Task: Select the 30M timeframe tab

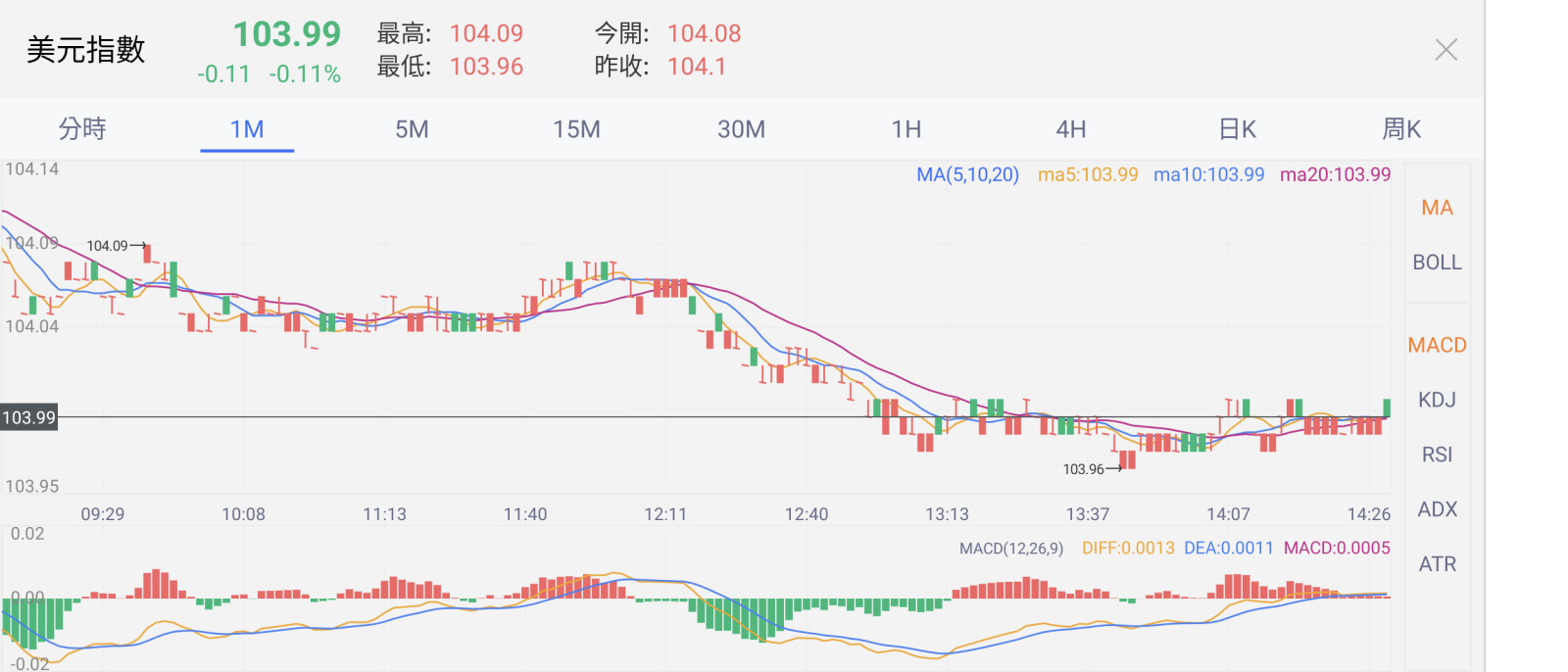Action: 741,129
